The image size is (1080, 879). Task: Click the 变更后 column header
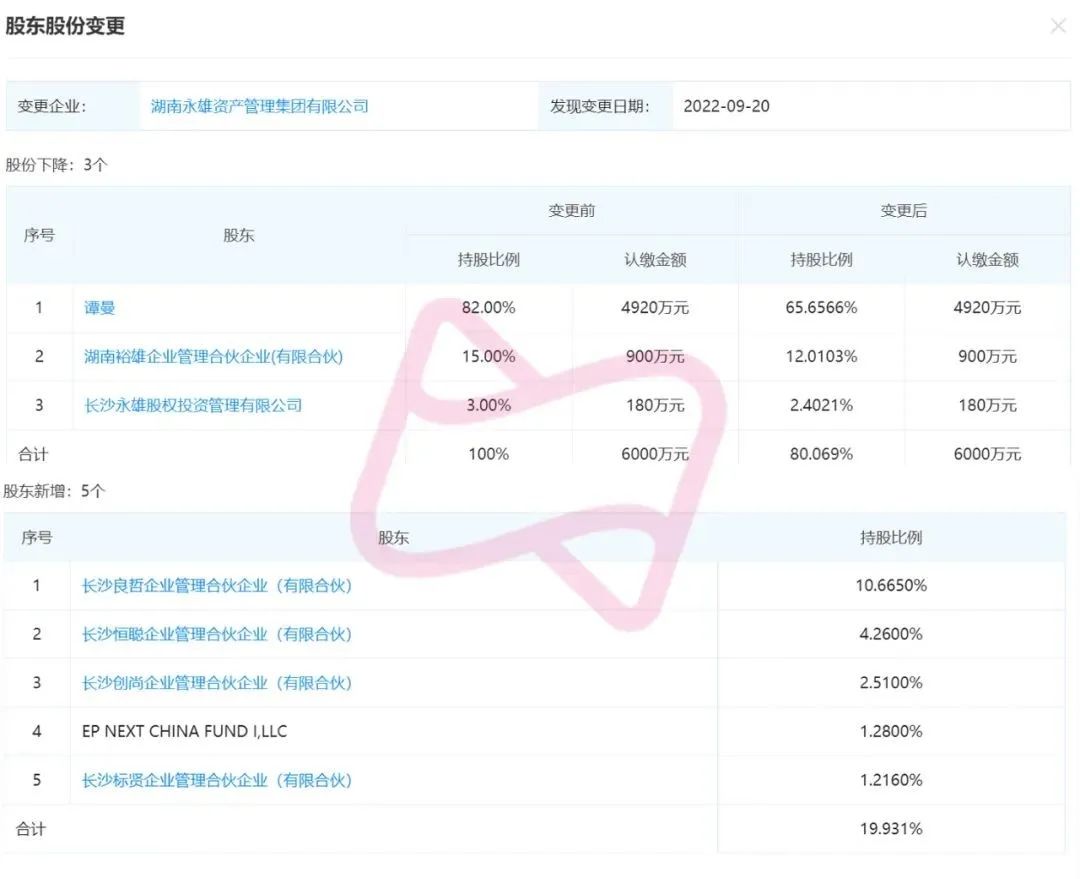click(904, 211)
